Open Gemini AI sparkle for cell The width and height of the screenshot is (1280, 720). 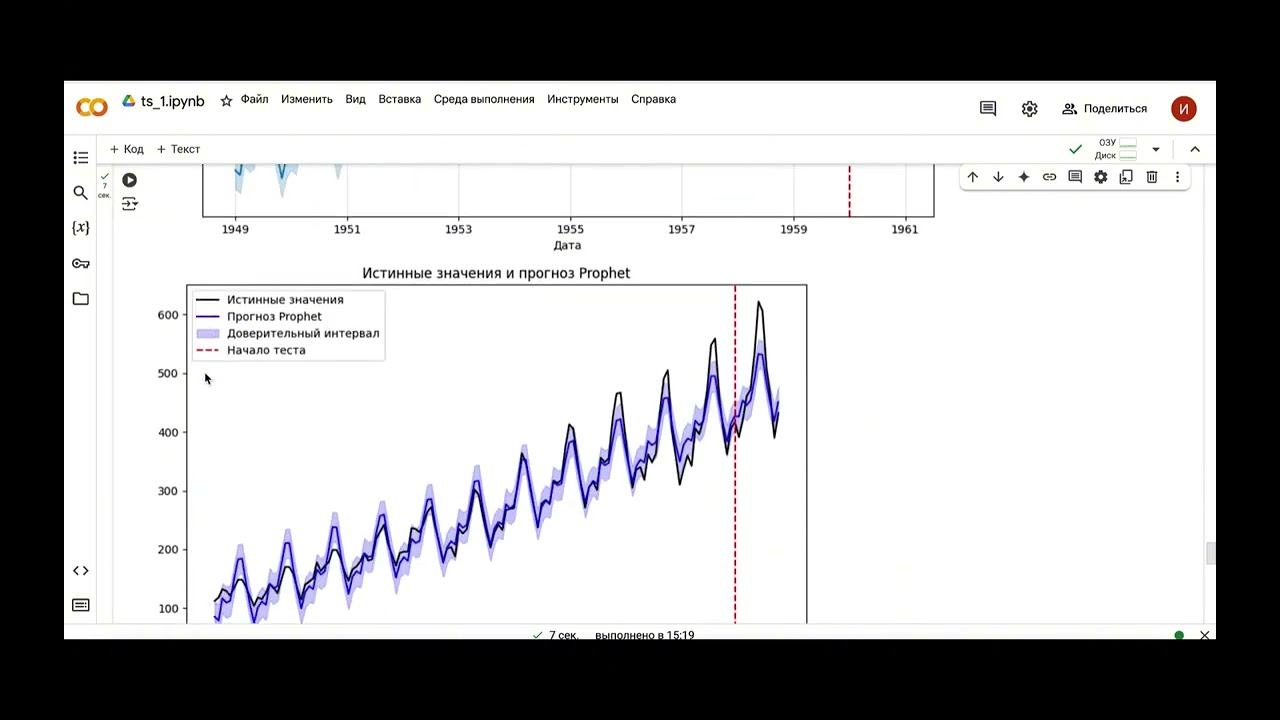pyautogui.click(x=1024, y=177)
